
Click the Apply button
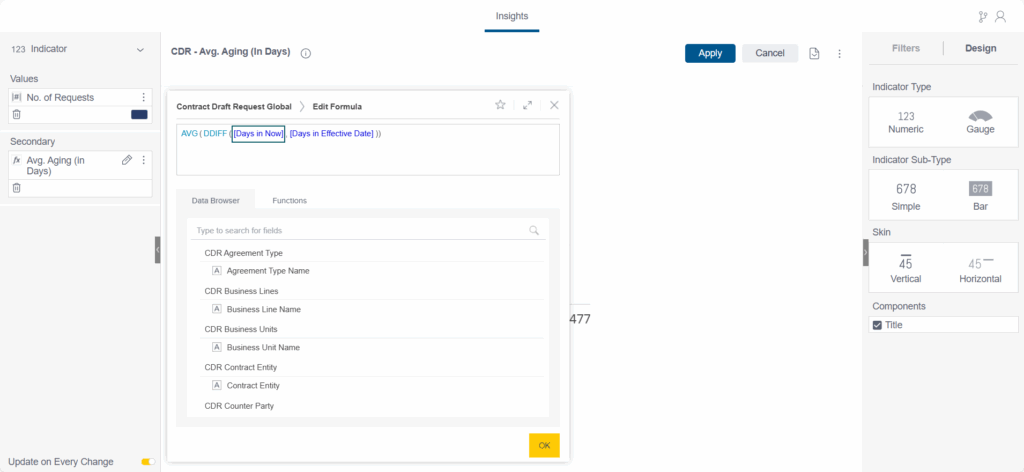[x=710, y=54]
